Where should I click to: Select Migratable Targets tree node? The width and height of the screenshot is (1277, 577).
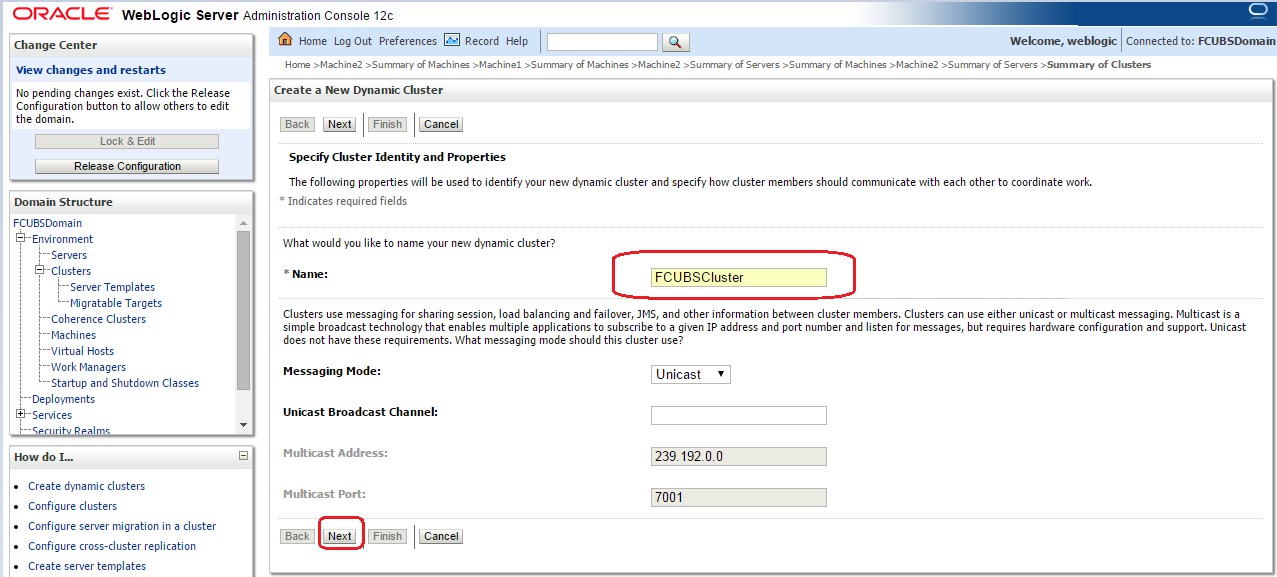116,303
